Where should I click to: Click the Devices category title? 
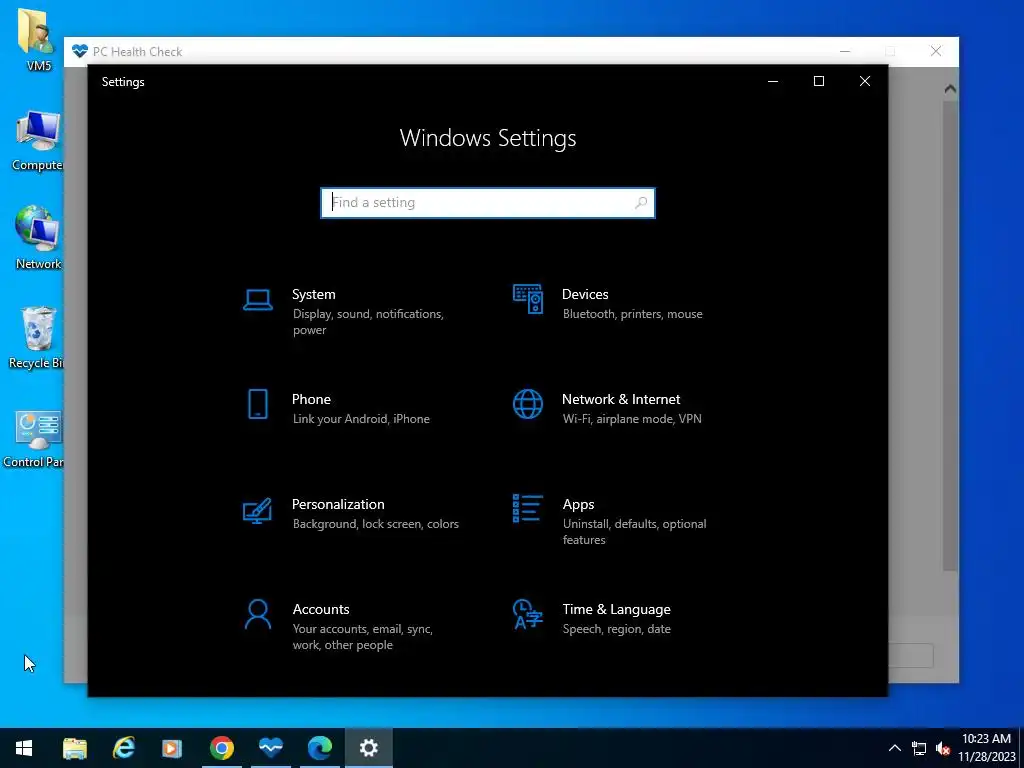(585, 295)
